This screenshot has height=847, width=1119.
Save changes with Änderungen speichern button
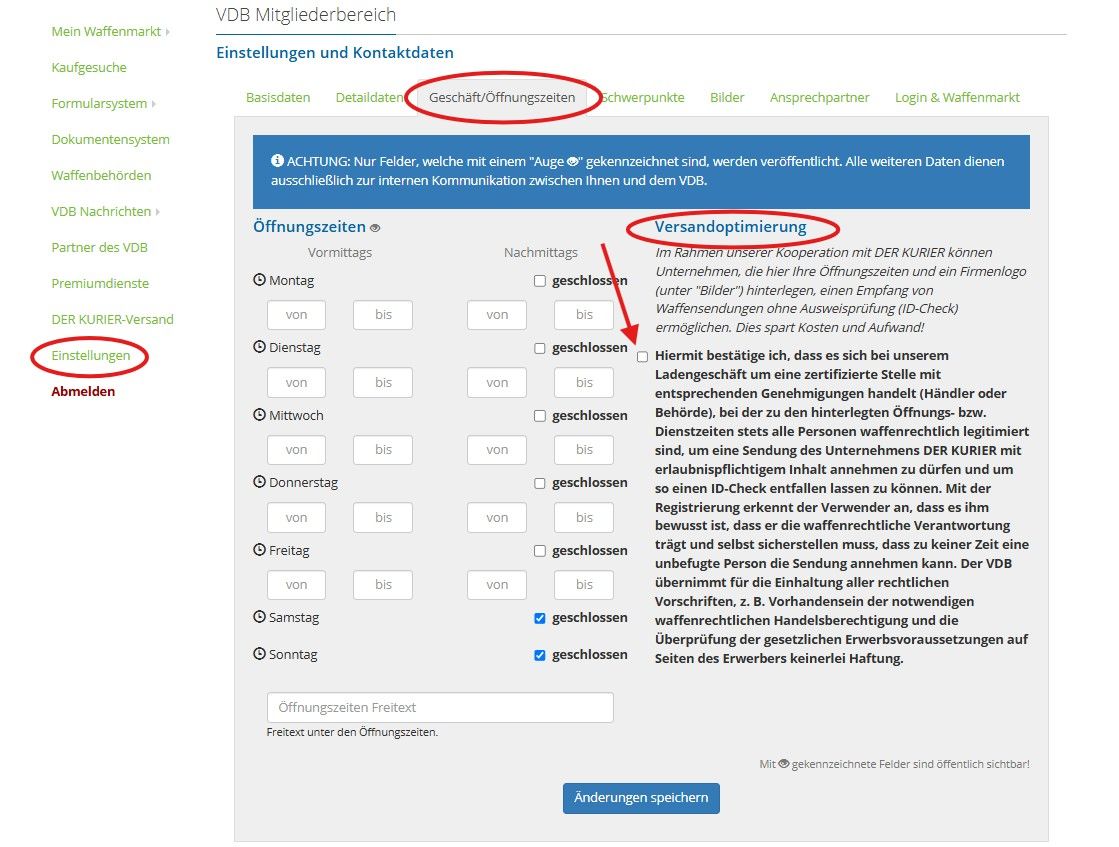[x=641, y=798]
